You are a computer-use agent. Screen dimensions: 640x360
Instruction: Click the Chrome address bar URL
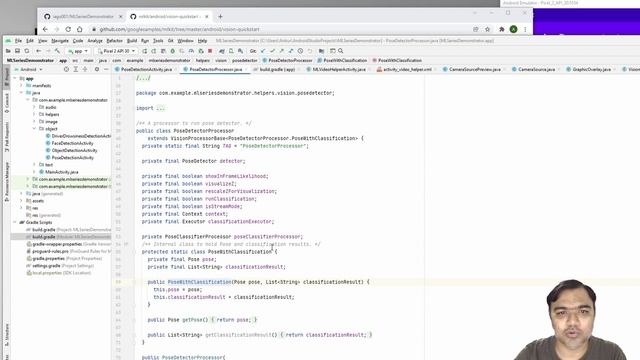180,29
